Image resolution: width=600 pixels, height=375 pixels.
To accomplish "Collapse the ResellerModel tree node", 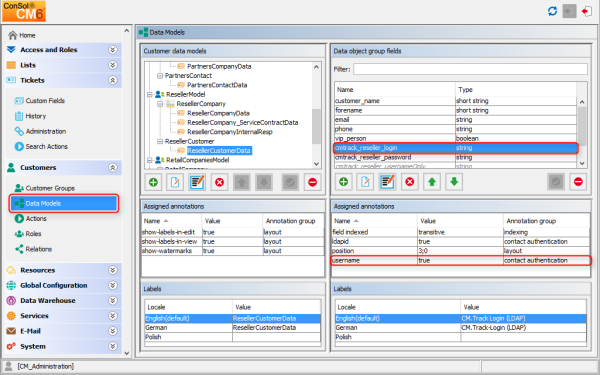I will tap(150, 95).
